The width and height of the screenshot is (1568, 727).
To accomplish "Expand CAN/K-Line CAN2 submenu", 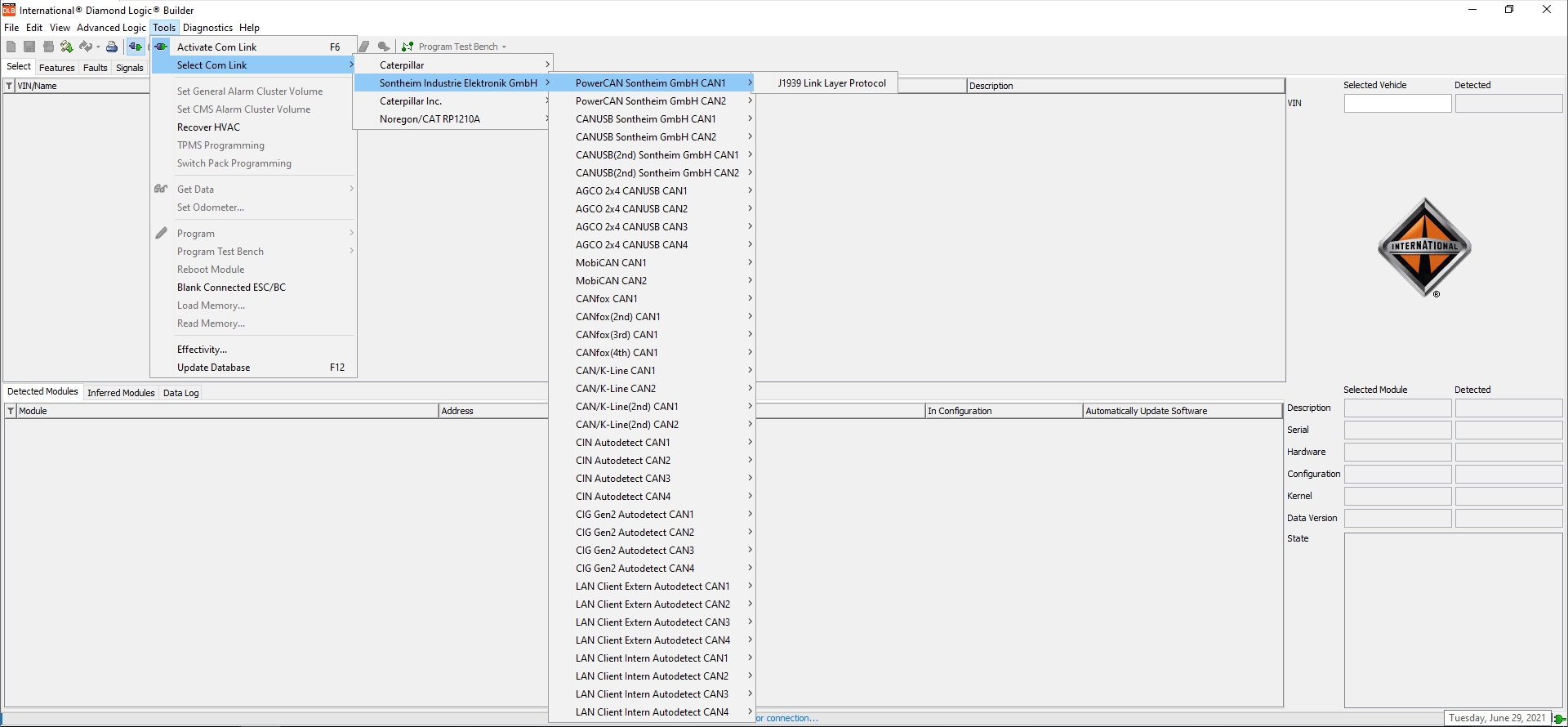I will tap(652, 389).
